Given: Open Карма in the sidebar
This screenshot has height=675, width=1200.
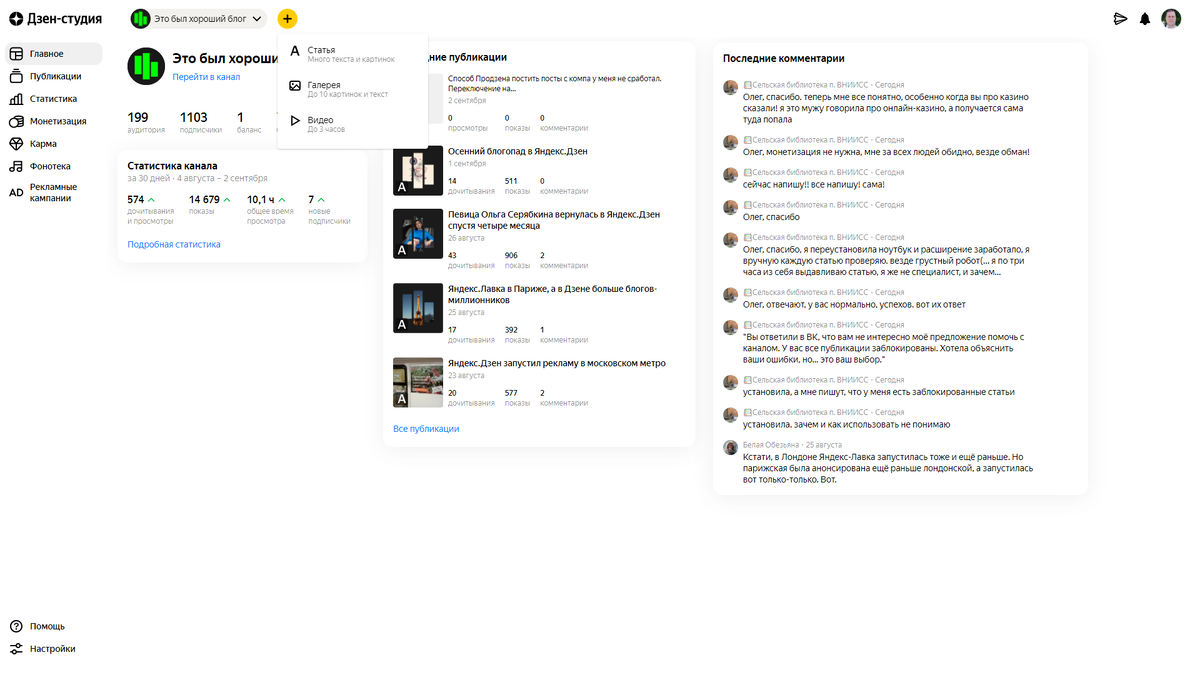Looking at the screenshot, I should (x=55, y=144).
